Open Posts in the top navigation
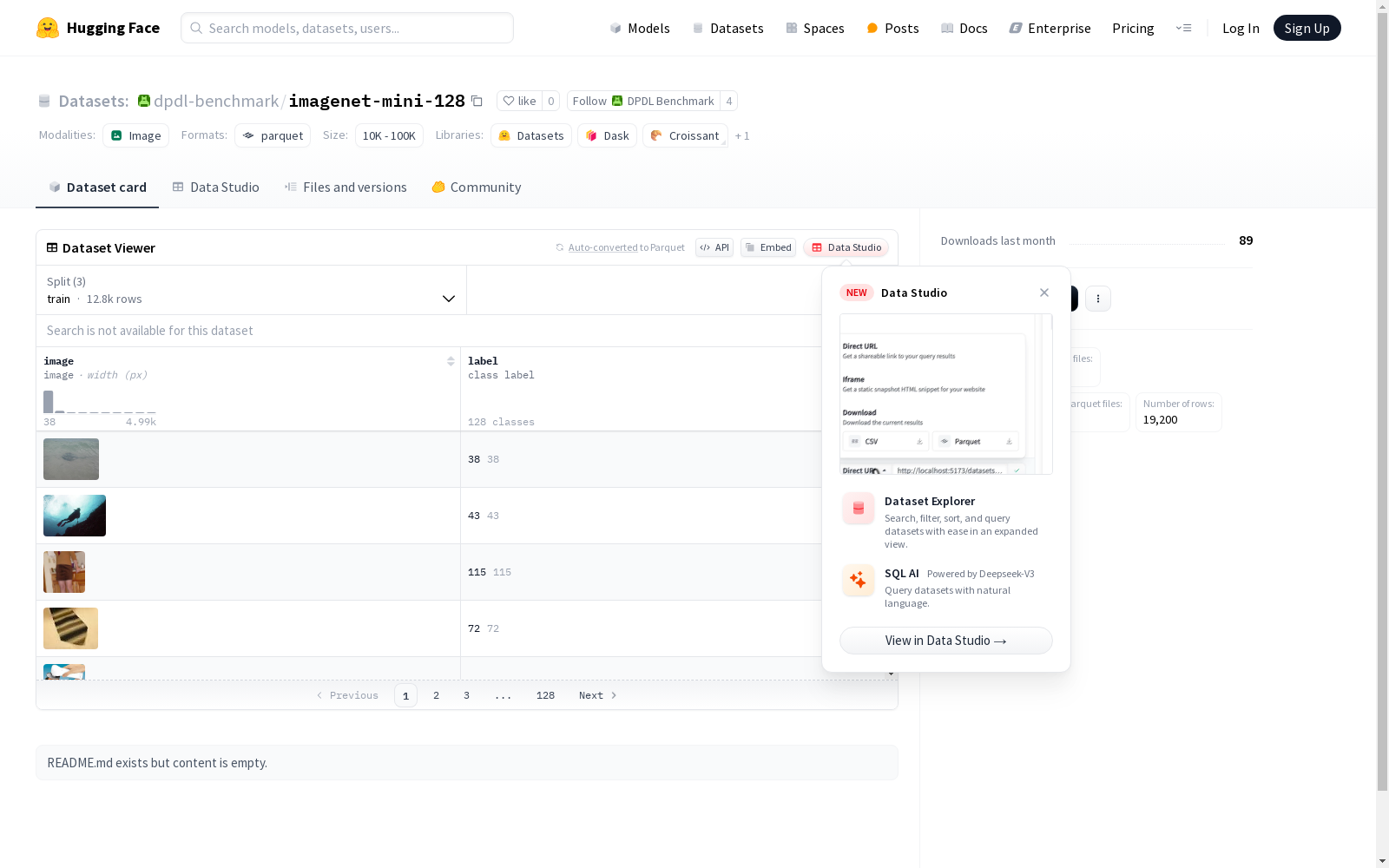This screenshot has height=868, width=1389. coord(892,28)
